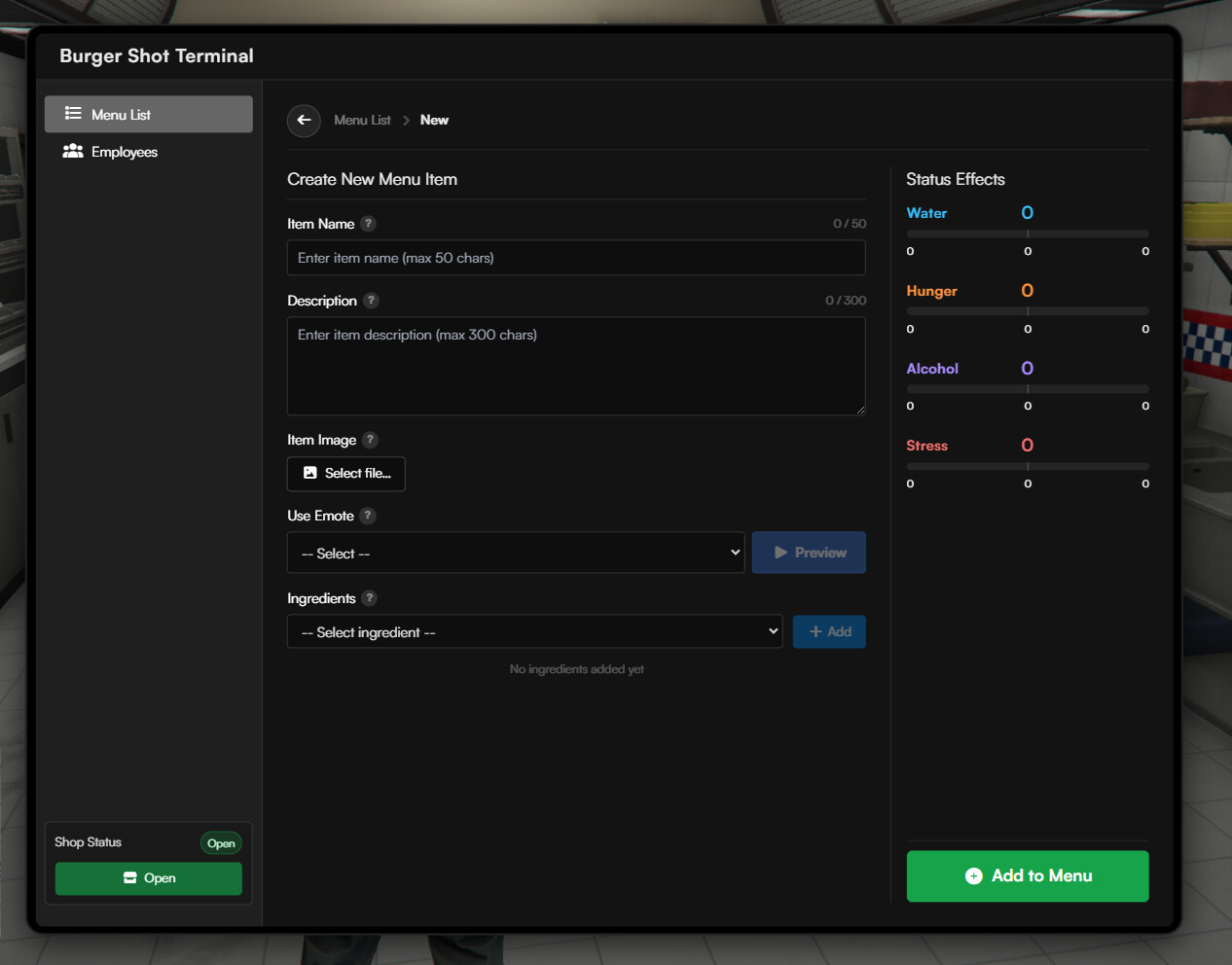Click the New breadcrumb label
Viewport: 1232px width, 965px height.
(x=434, y=121)
